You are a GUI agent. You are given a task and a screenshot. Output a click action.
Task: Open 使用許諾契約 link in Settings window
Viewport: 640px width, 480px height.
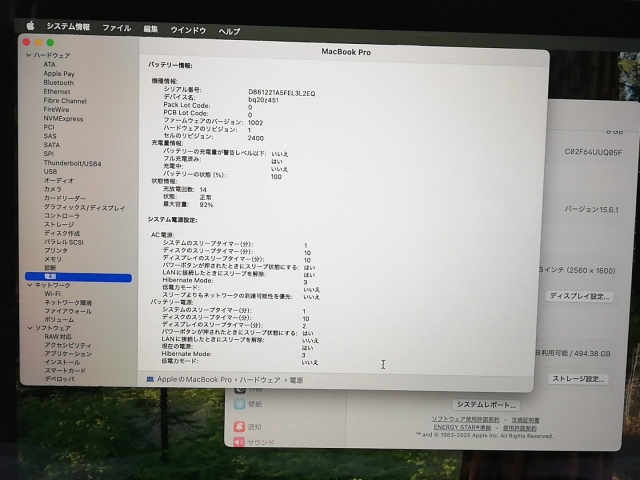(x=520, y=428)
